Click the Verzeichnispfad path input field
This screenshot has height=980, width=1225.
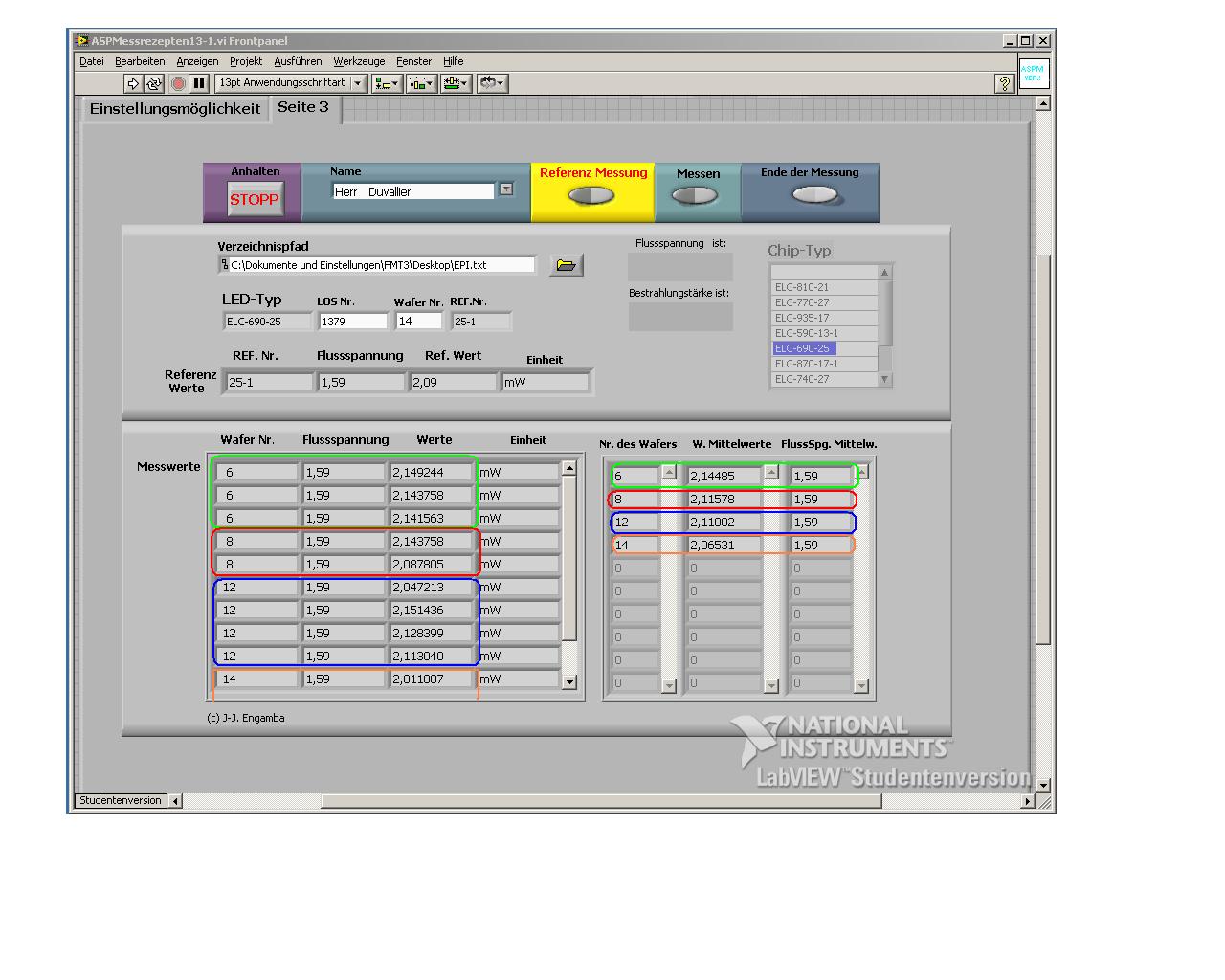[378, 265]
